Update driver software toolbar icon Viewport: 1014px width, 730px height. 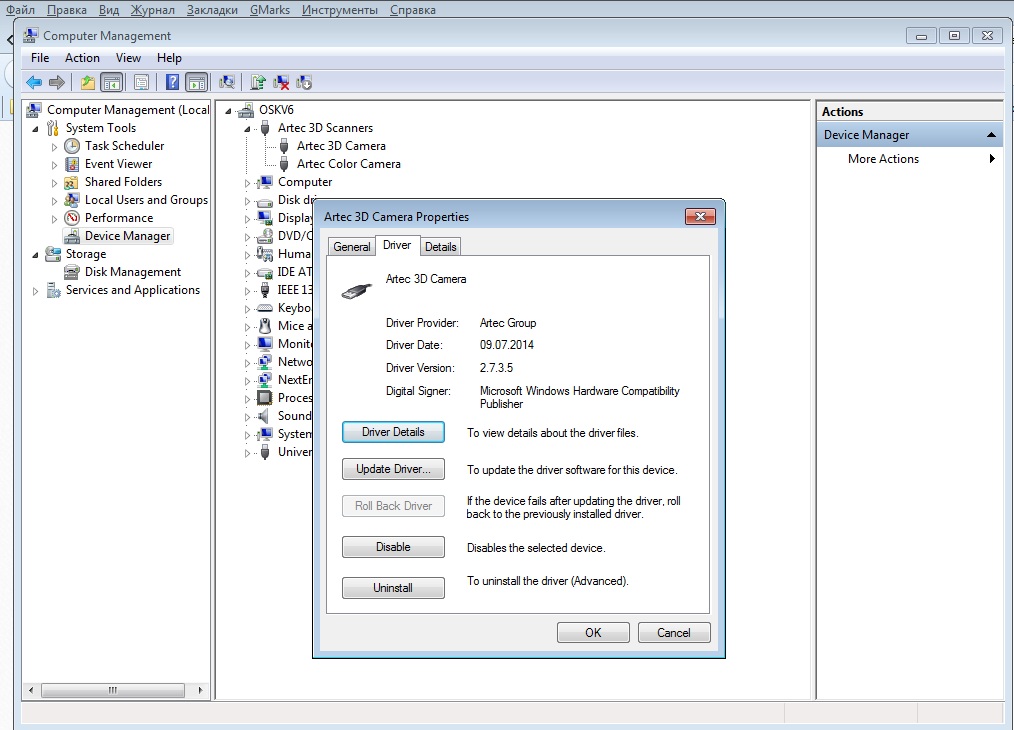258,82
